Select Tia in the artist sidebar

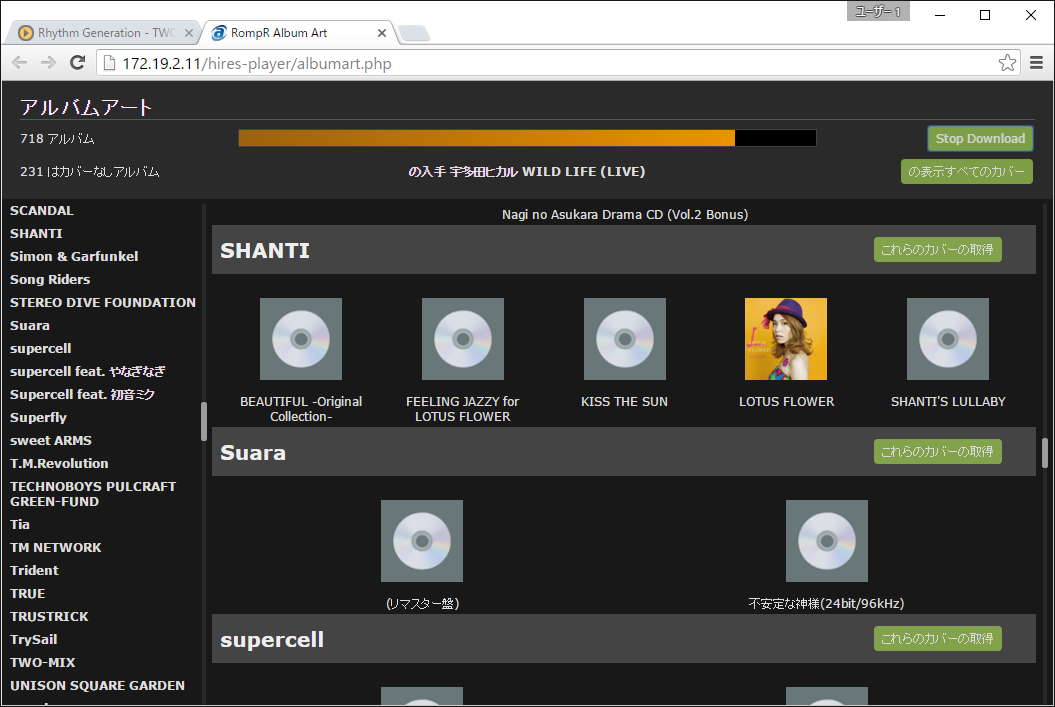20,524
